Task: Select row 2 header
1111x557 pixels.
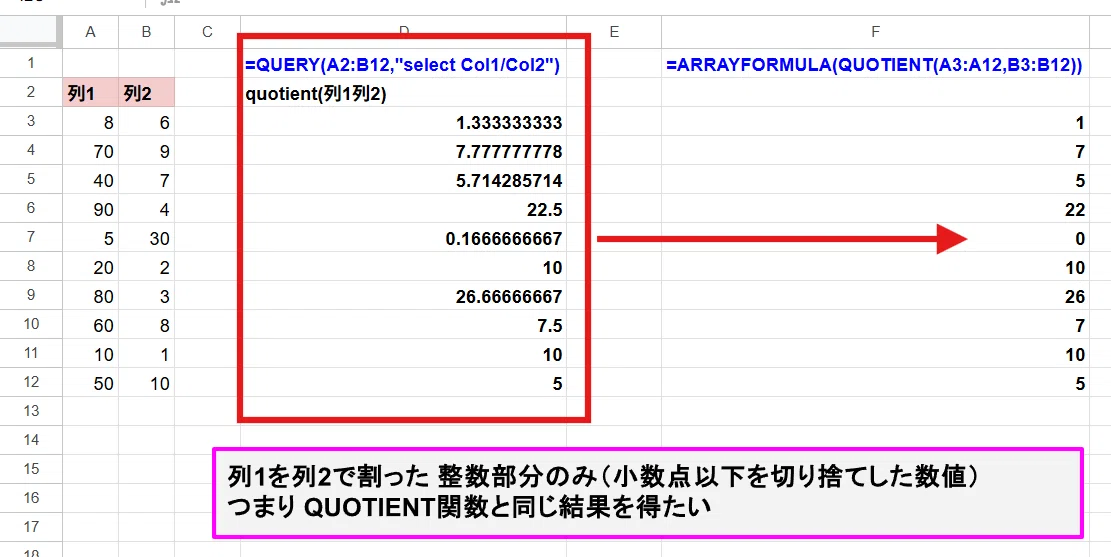Action: pyautogui.click(x=31, y=92)
